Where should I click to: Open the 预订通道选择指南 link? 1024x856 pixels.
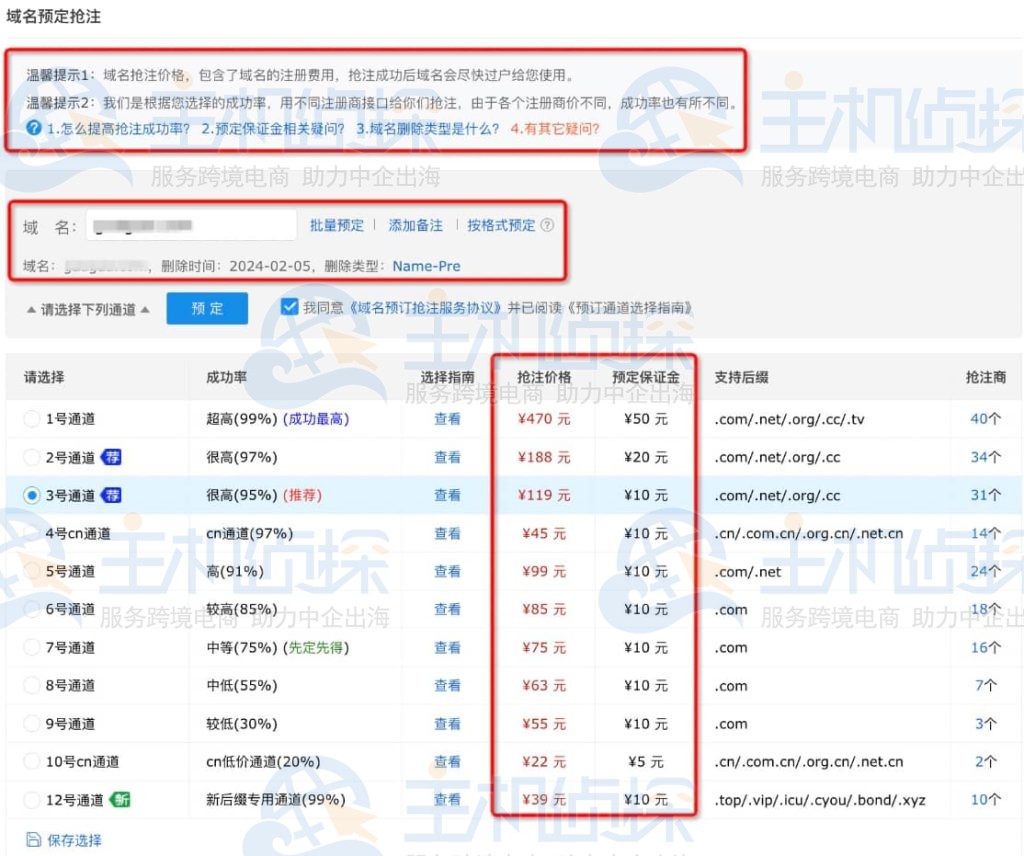(630, 308)
